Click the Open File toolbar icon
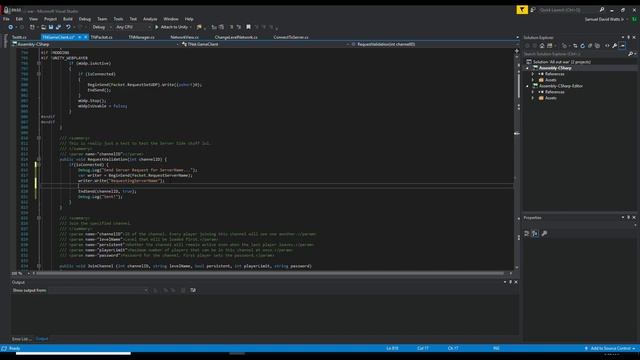 (43, 27)
